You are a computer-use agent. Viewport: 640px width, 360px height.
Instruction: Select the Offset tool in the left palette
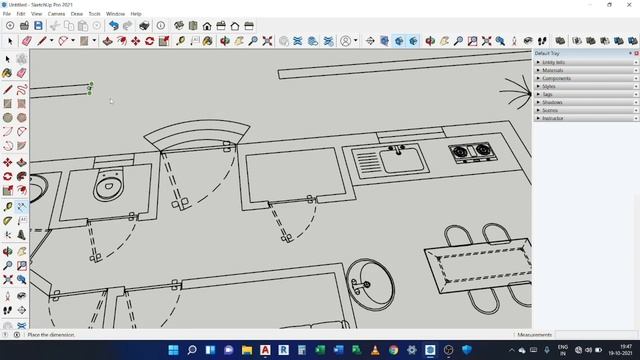[x=22, y=190]
